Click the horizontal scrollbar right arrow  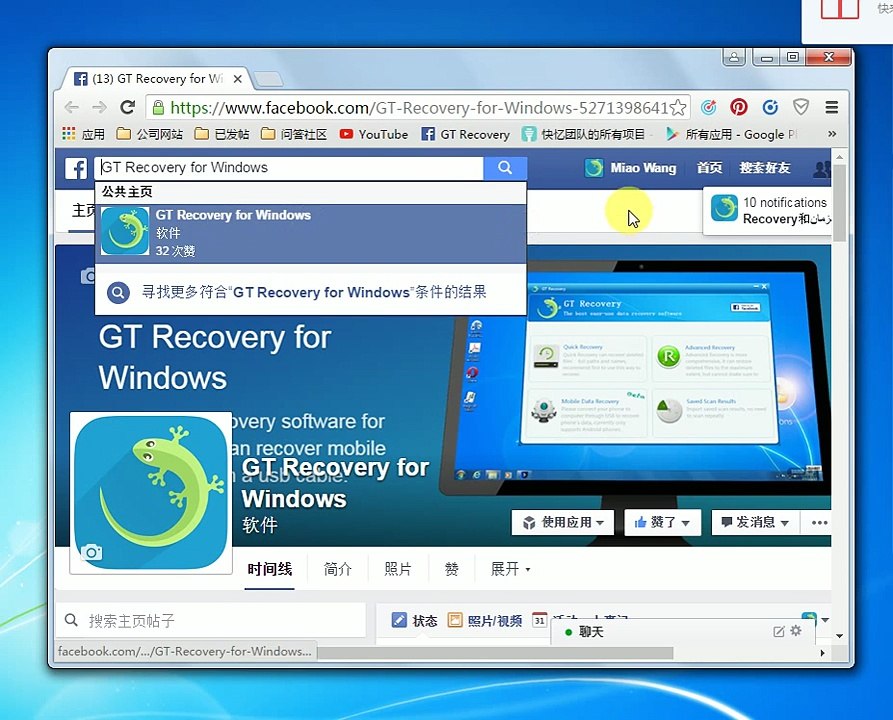click(822, 653)
